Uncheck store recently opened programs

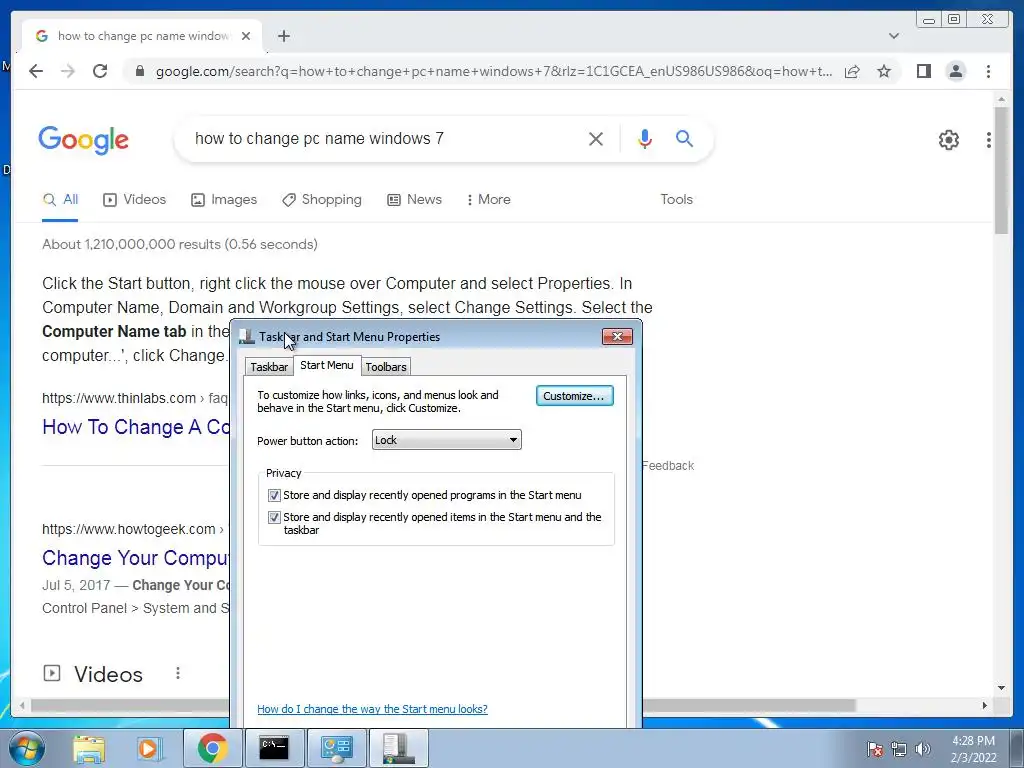tap(274, 495)
